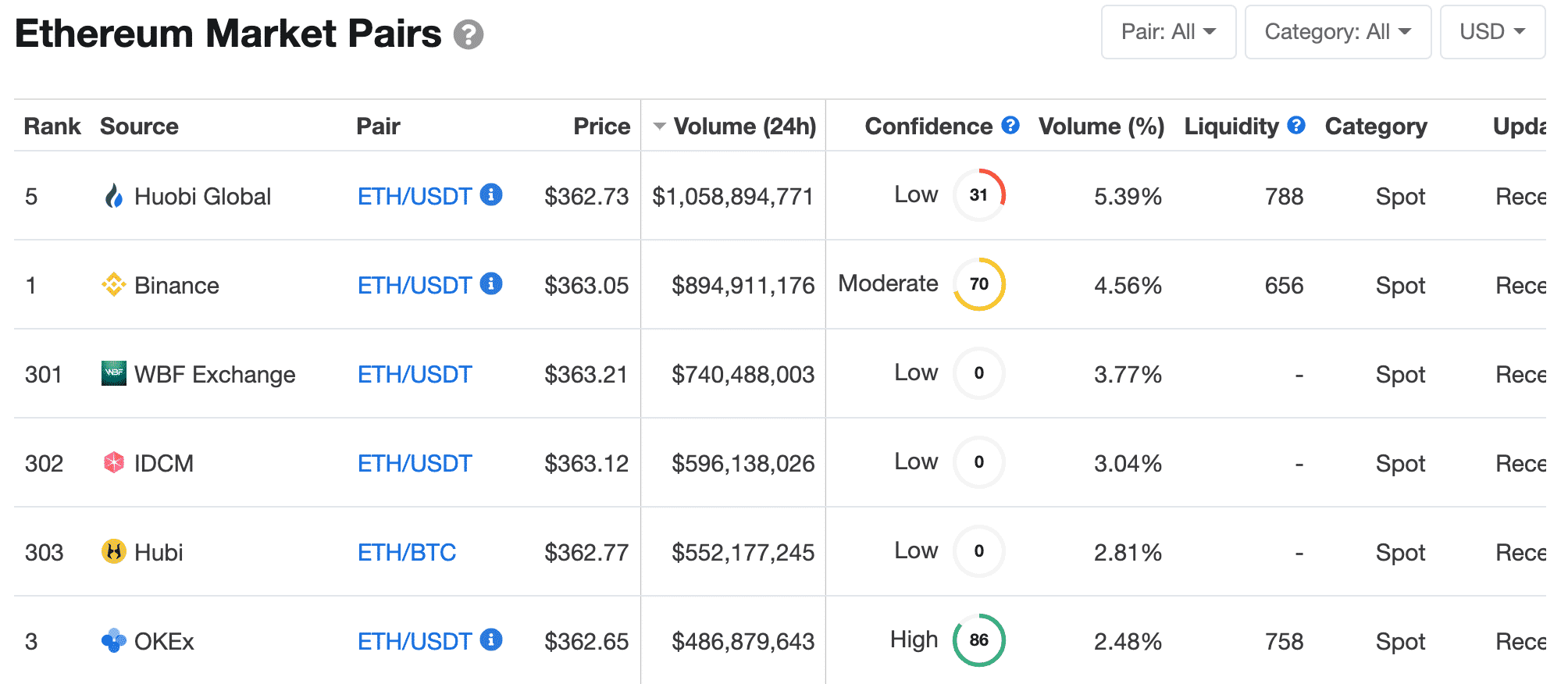Click the OKEx exchange logo

coord(114,641)
